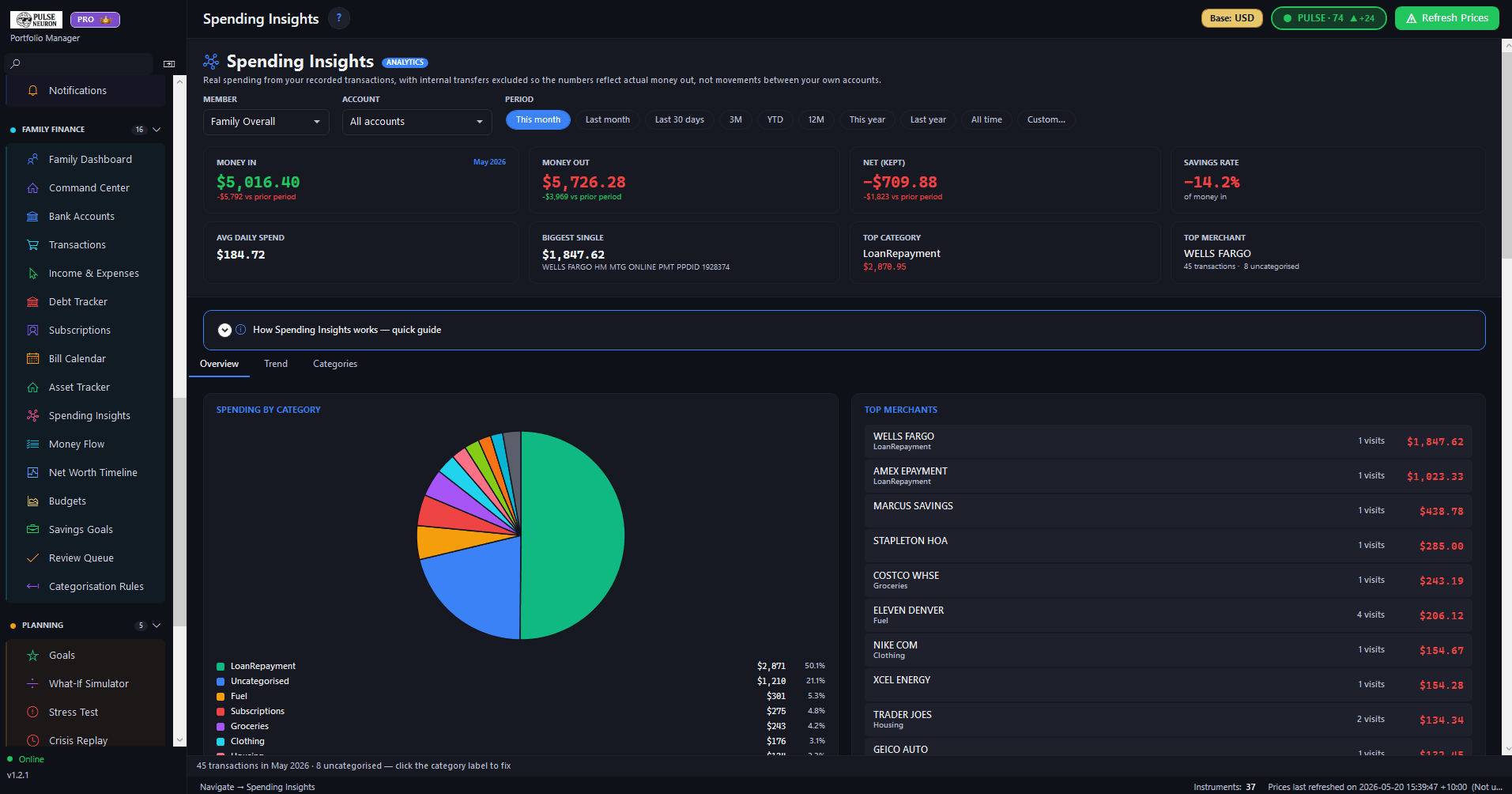This screenshot has width=1512, height=794.
Task: Switch to the Overview tab
Action: point(219,364)
